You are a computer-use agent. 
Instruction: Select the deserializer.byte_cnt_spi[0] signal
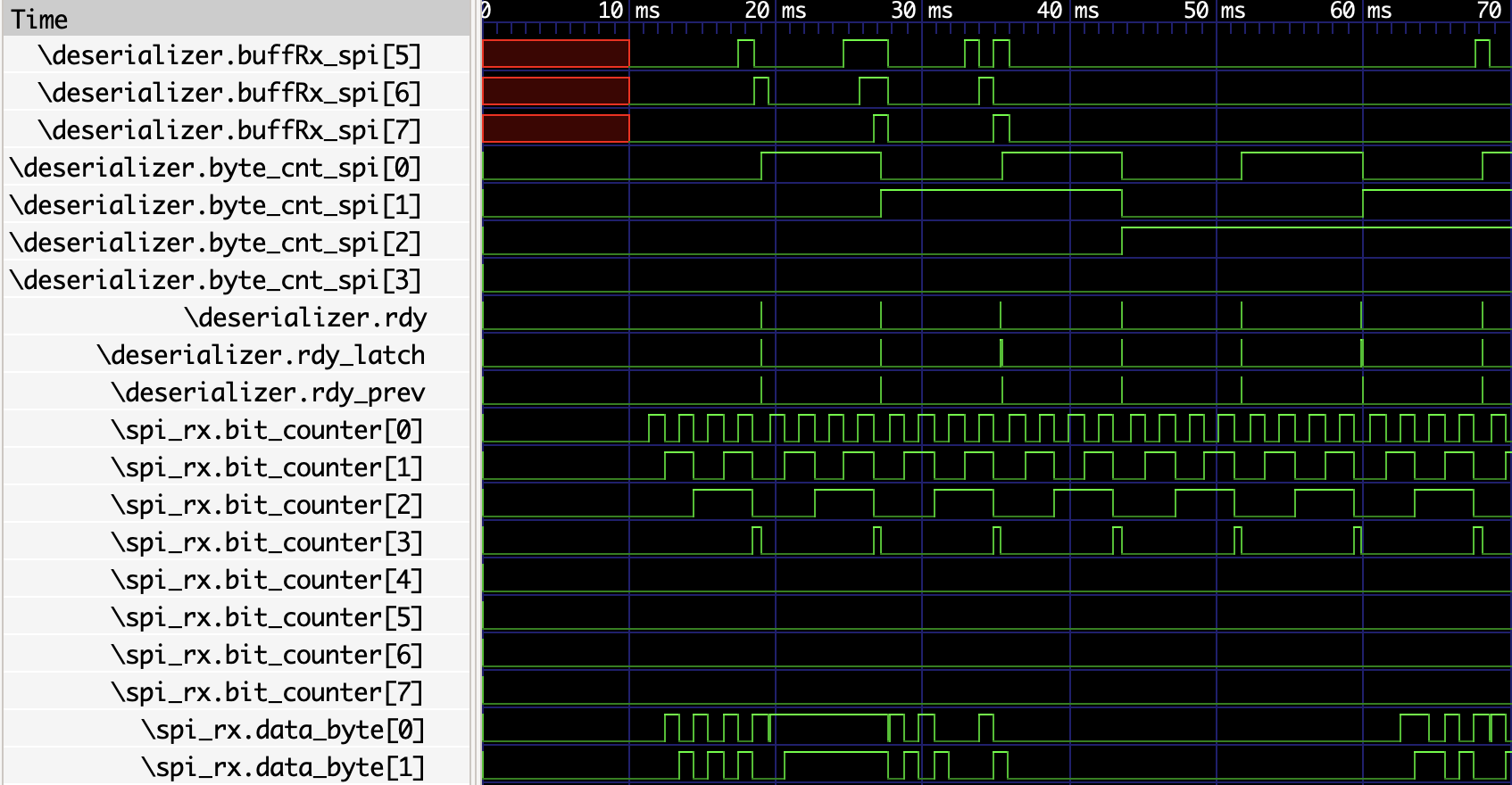(214, 168)
